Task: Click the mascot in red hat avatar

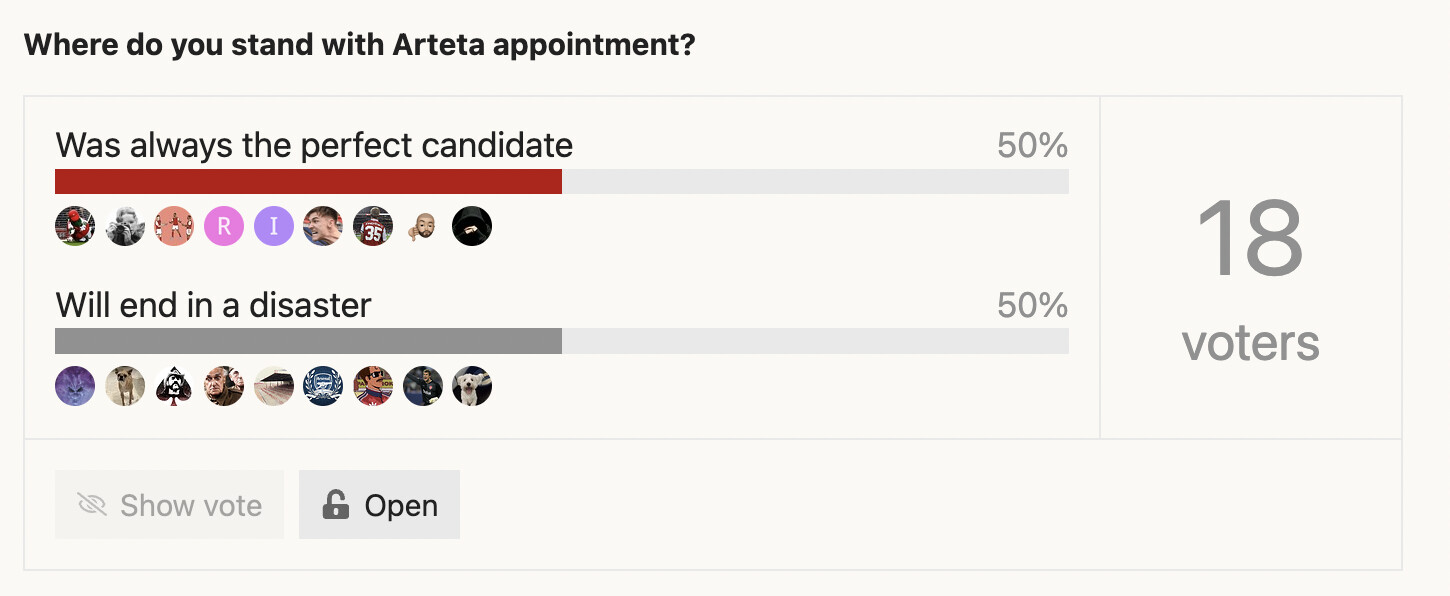Action: point(75,227)
